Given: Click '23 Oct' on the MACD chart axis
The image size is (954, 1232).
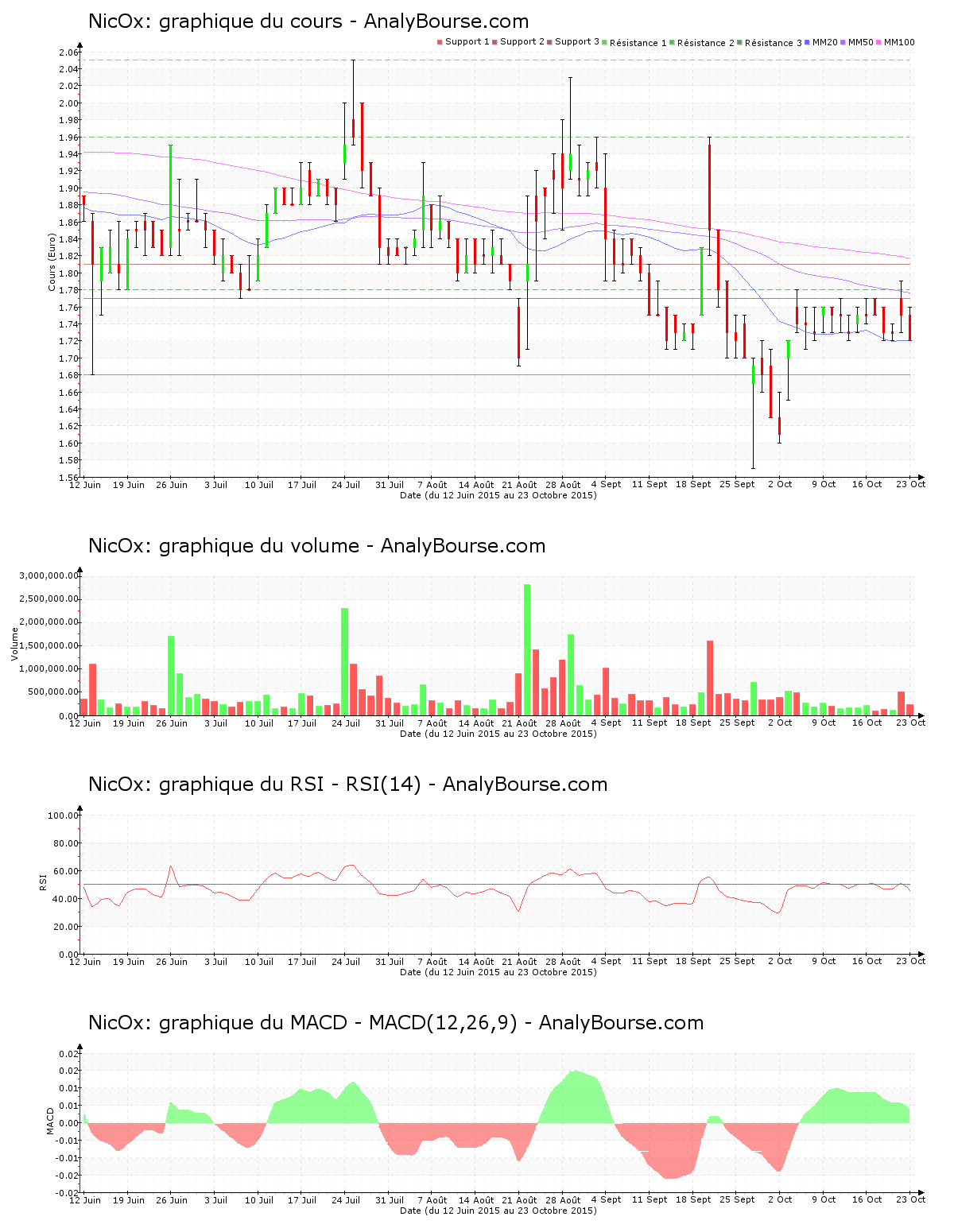Looking at the screenshot, I should (911, 1200).
